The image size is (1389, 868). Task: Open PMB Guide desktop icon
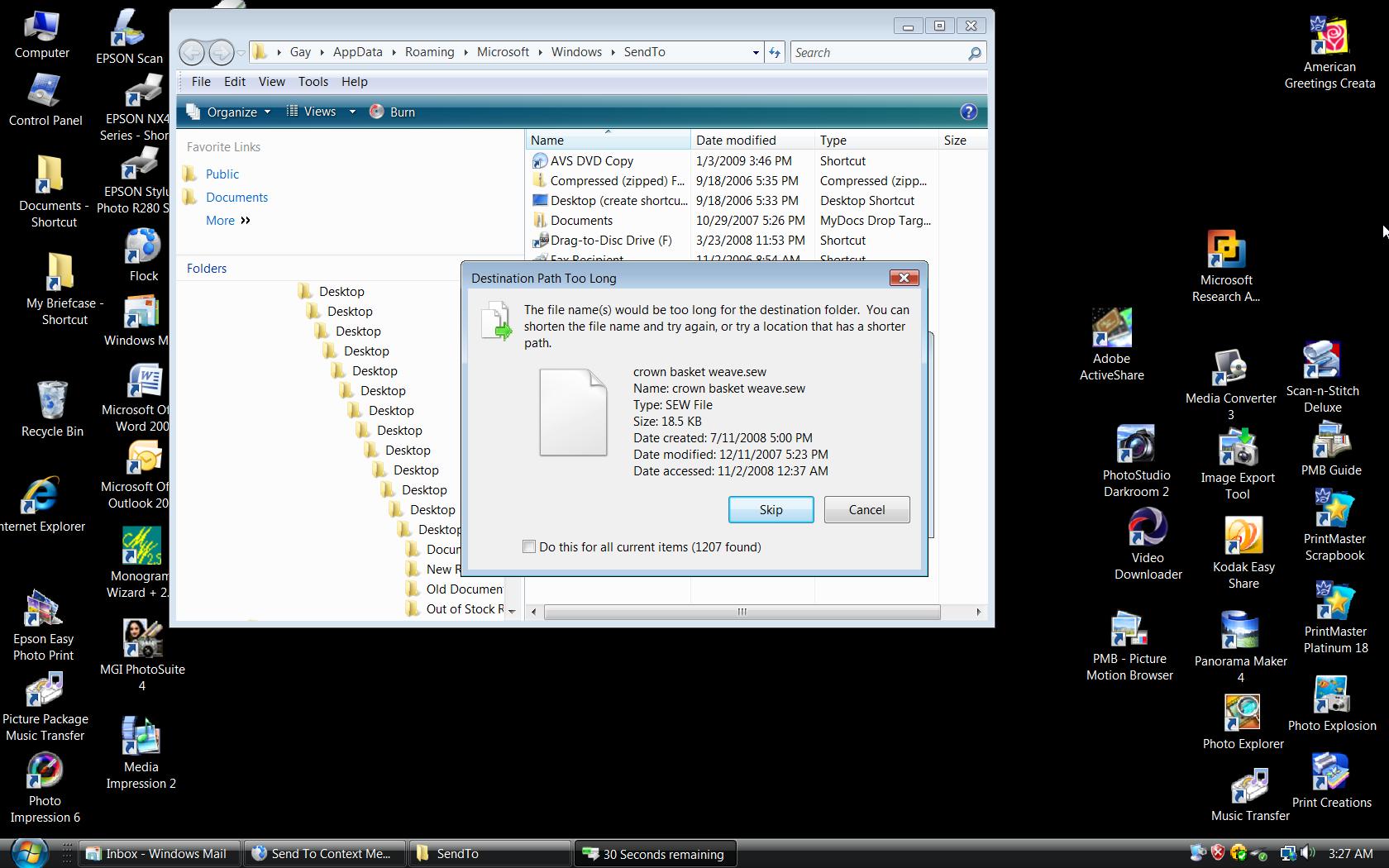1331,449
